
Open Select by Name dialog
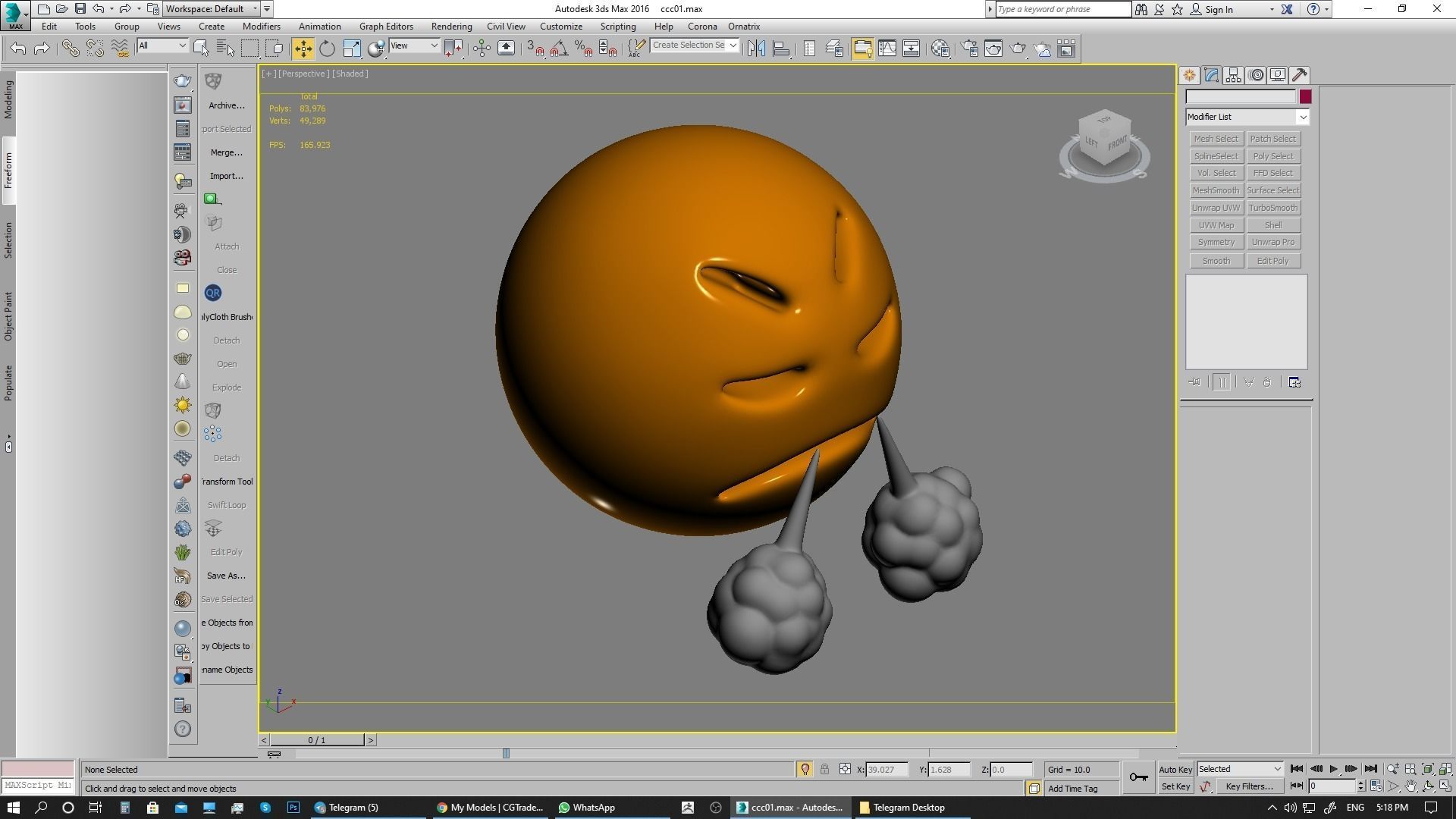tap(225, 49)
